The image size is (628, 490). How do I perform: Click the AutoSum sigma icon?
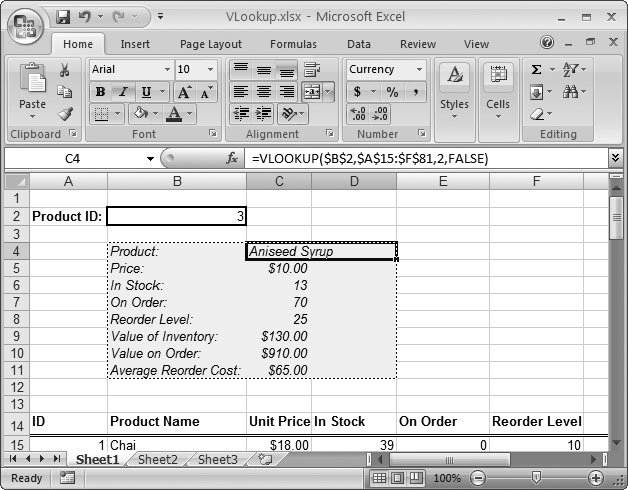(536, 70)
